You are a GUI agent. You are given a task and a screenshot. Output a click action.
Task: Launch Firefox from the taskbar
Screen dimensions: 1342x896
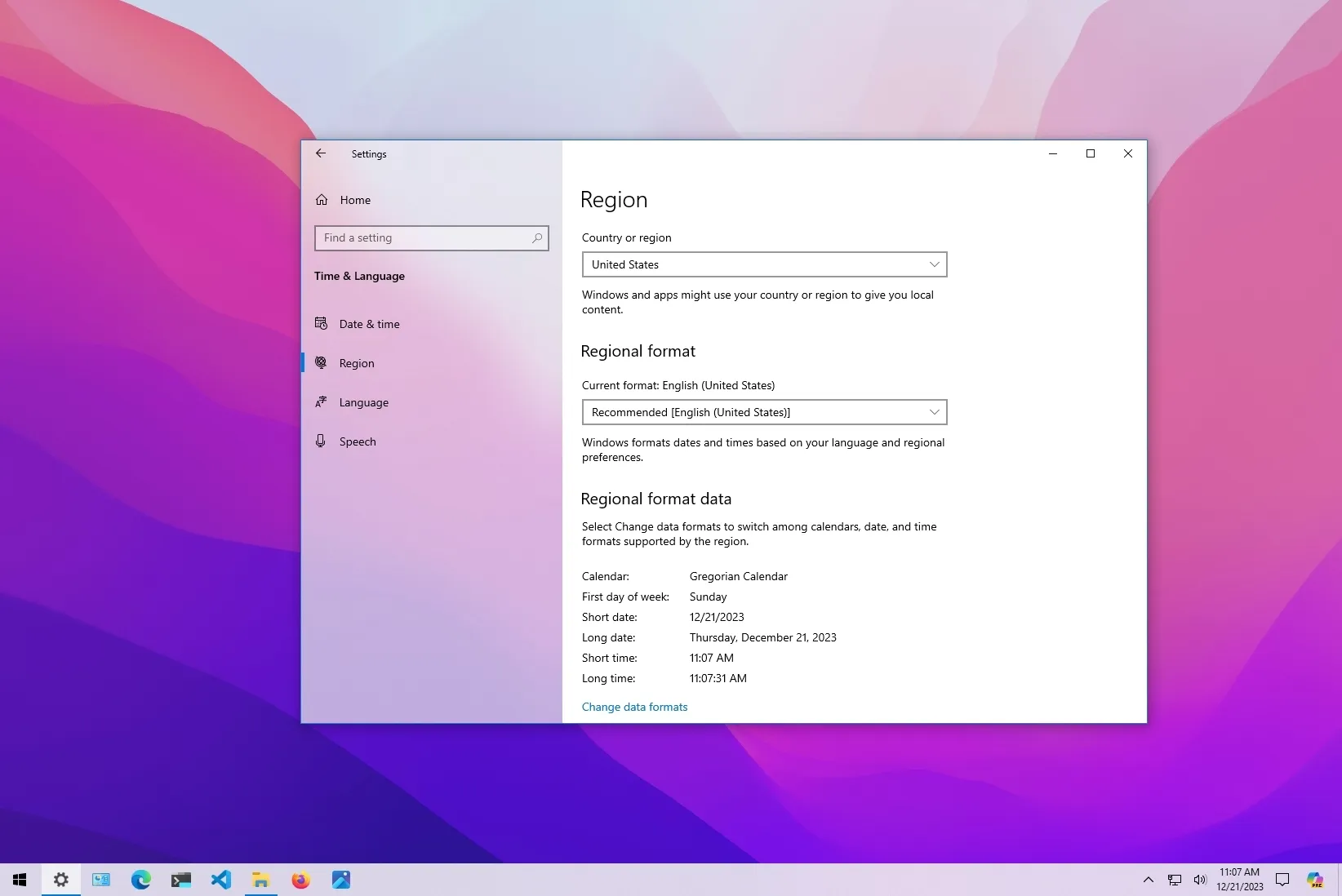300,880
